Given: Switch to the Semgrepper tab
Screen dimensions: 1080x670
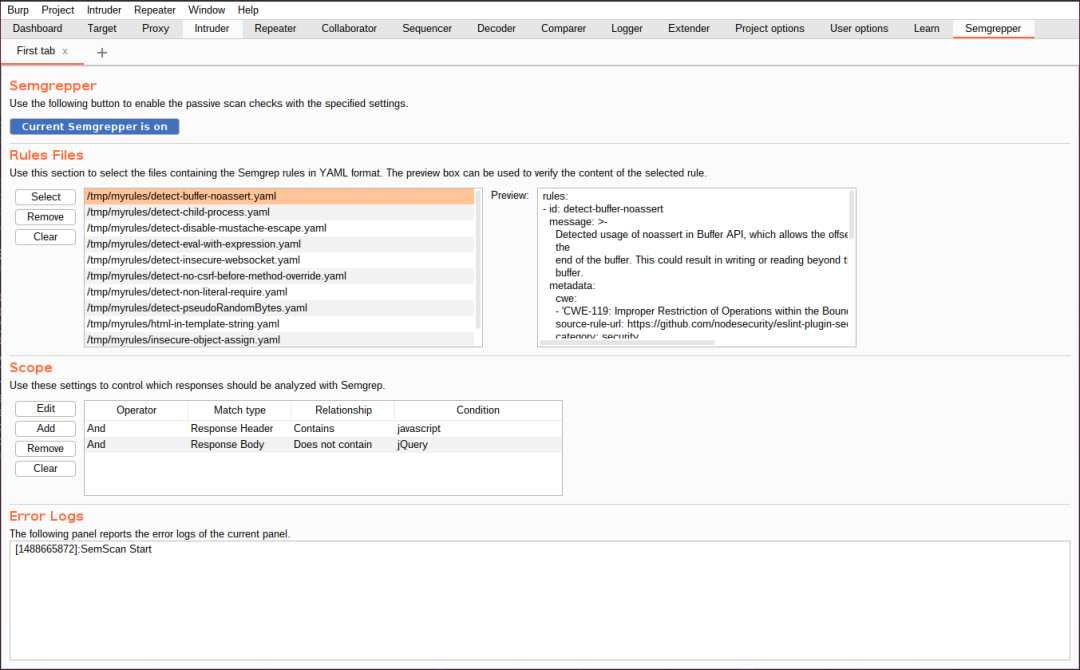Looking at the screenshot, I should (993, 28).
